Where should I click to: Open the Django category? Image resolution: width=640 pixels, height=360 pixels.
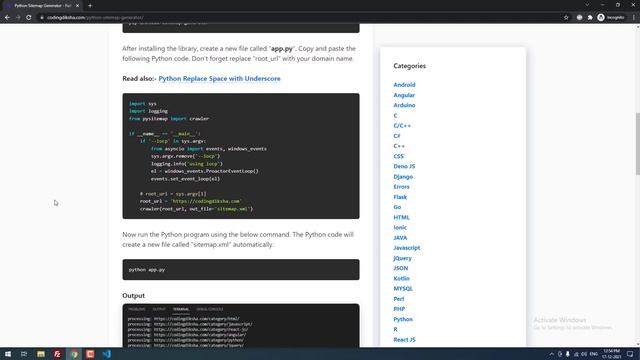(403, 177)
